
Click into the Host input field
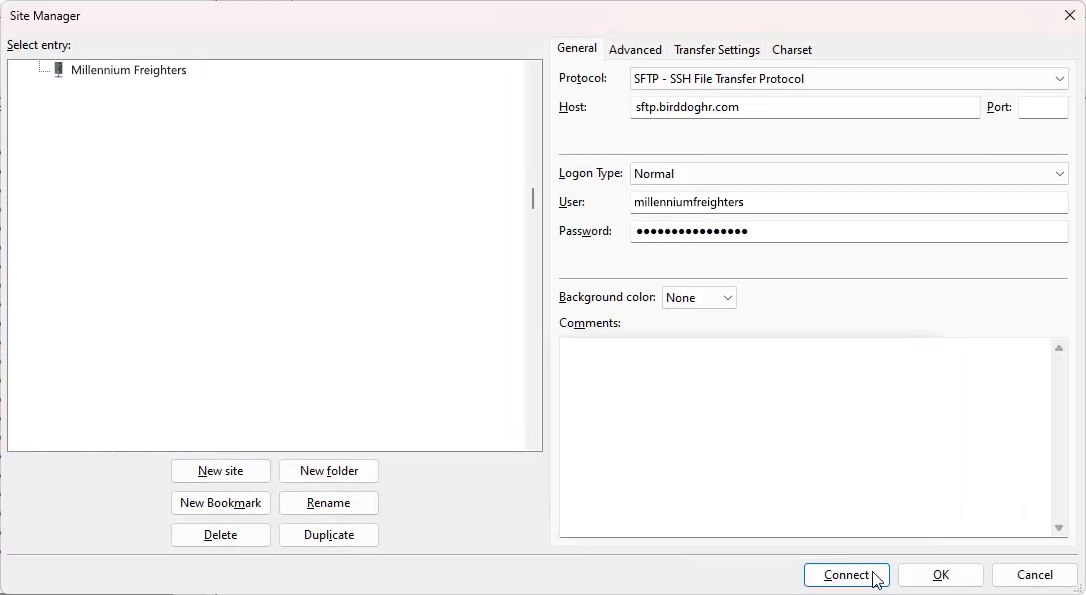click(804, 107)
